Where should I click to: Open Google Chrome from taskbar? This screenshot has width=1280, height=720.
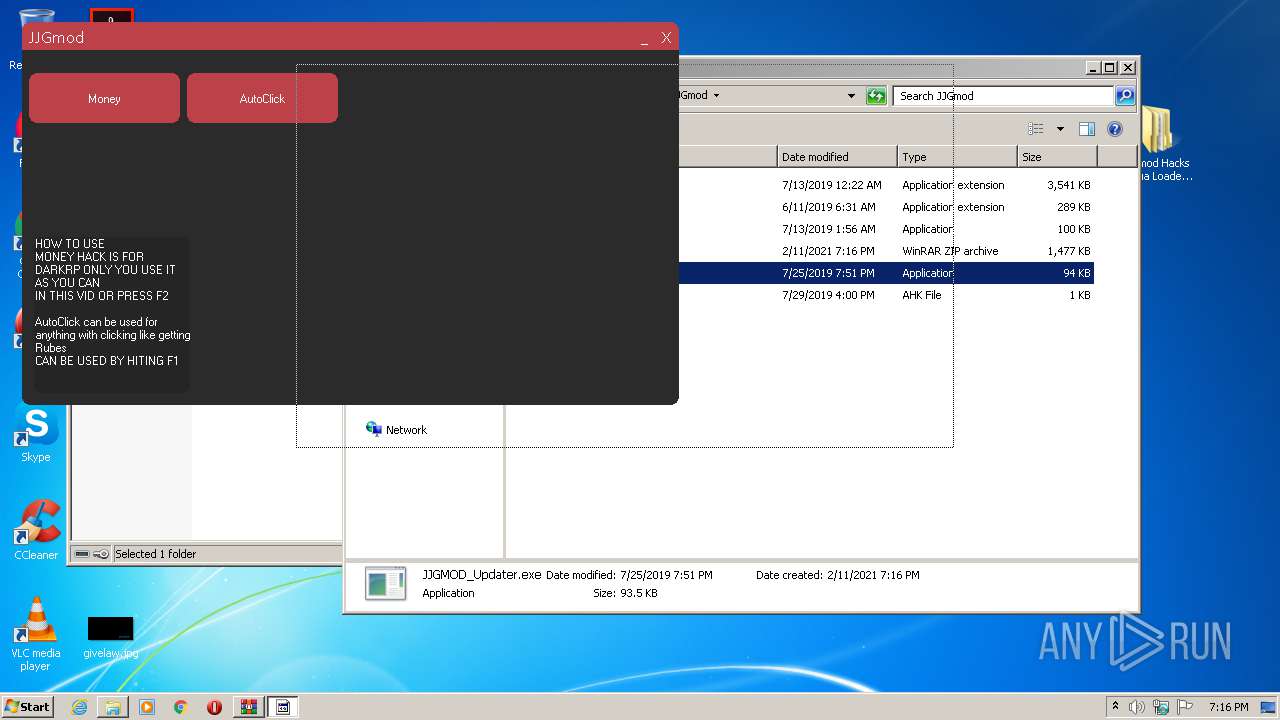click(x=181, y=707)
